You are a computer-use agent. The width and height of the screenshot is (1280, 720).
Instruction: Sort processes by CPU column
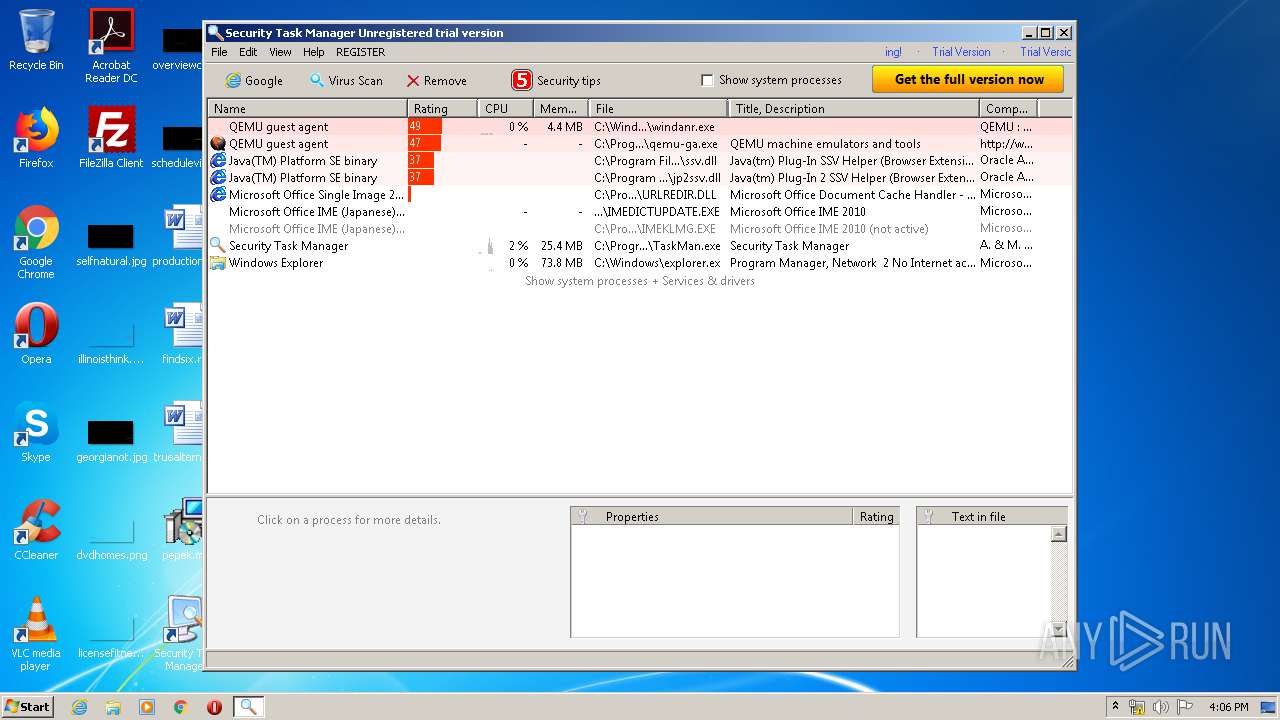(x=505, y=108)
